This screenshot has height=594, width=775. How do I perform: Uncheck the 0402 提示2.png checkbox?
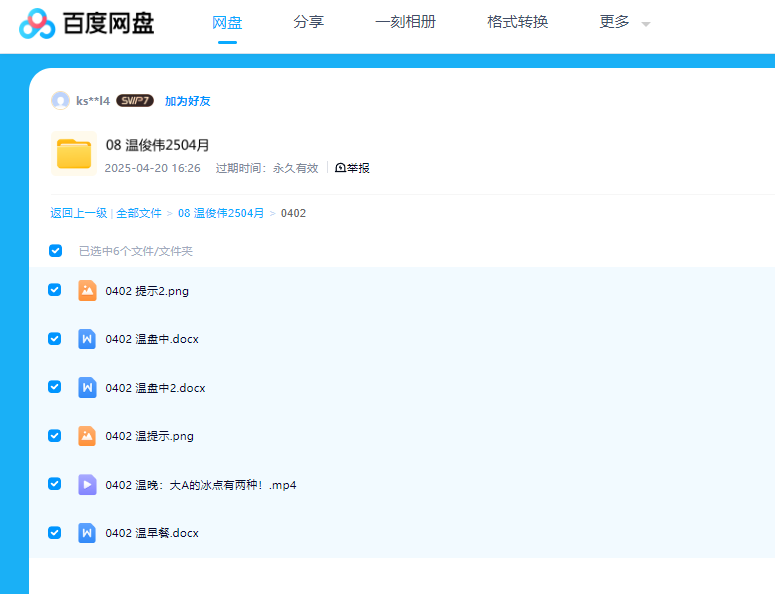pos(55,290)
